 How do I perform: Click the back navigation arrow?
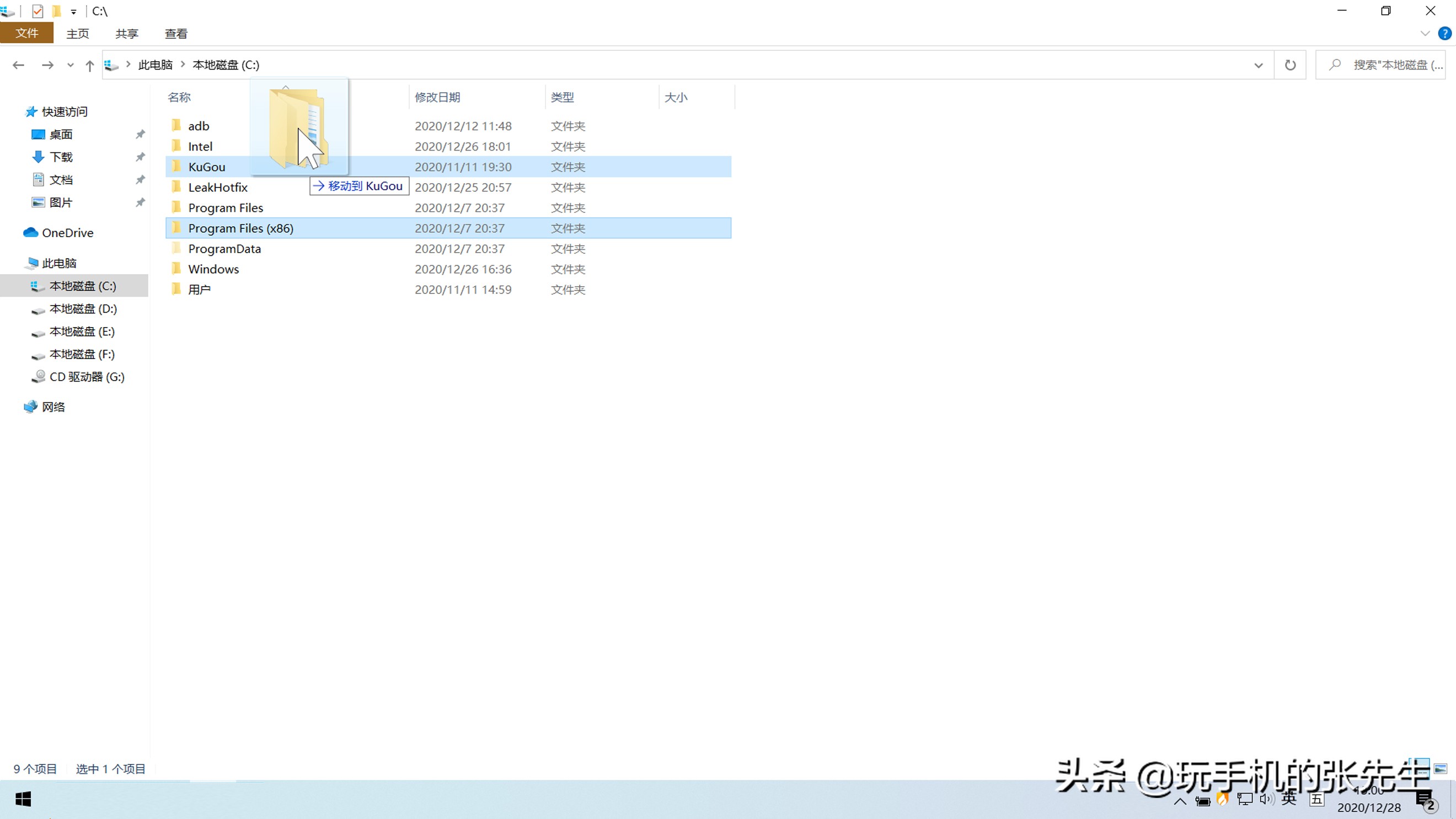(18, 64)
